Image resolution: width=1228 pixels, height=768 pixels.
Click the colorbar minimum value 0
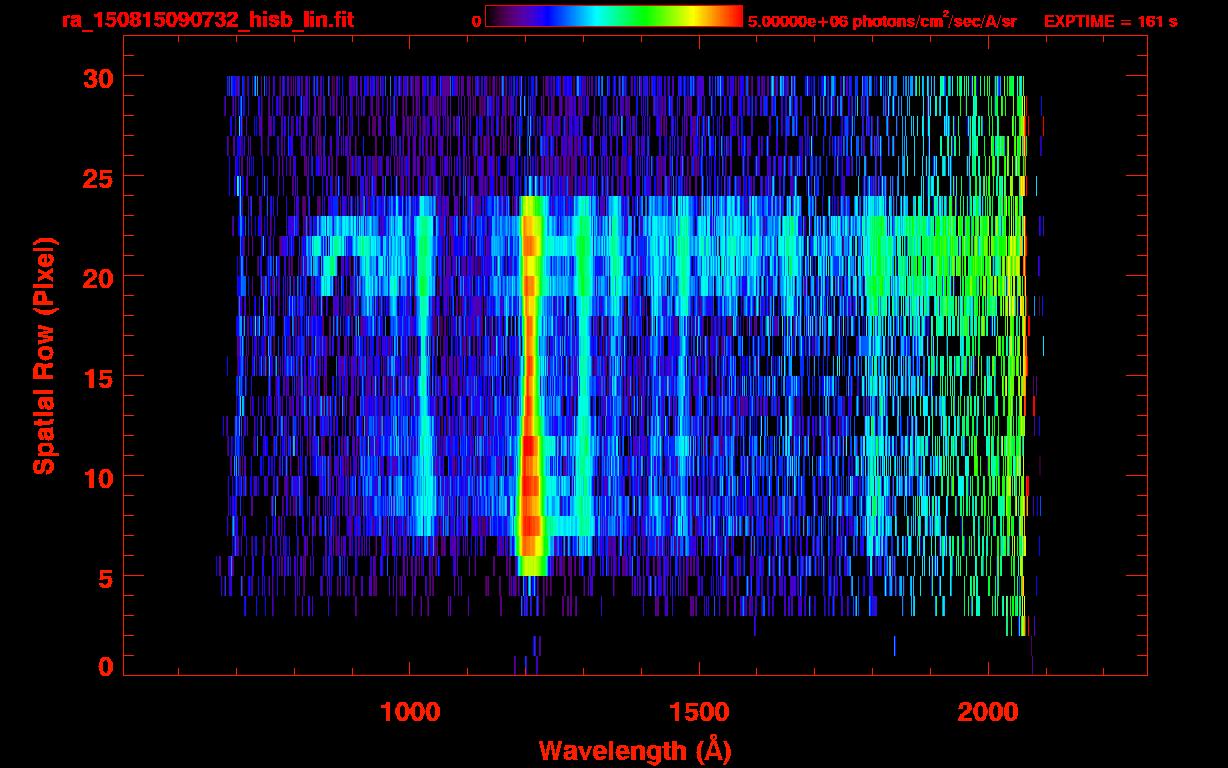coord(476,21)
